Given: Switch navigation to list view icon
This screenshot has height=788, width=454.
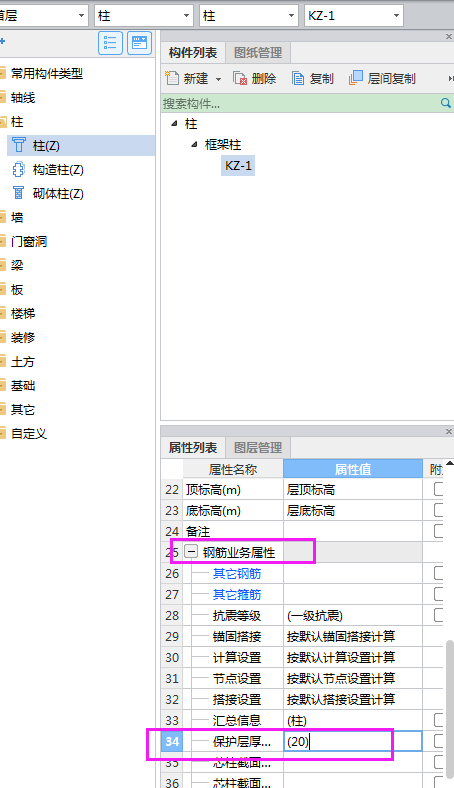Looking at the screenshot, I should pyautogui.click(x=110, y=43).
